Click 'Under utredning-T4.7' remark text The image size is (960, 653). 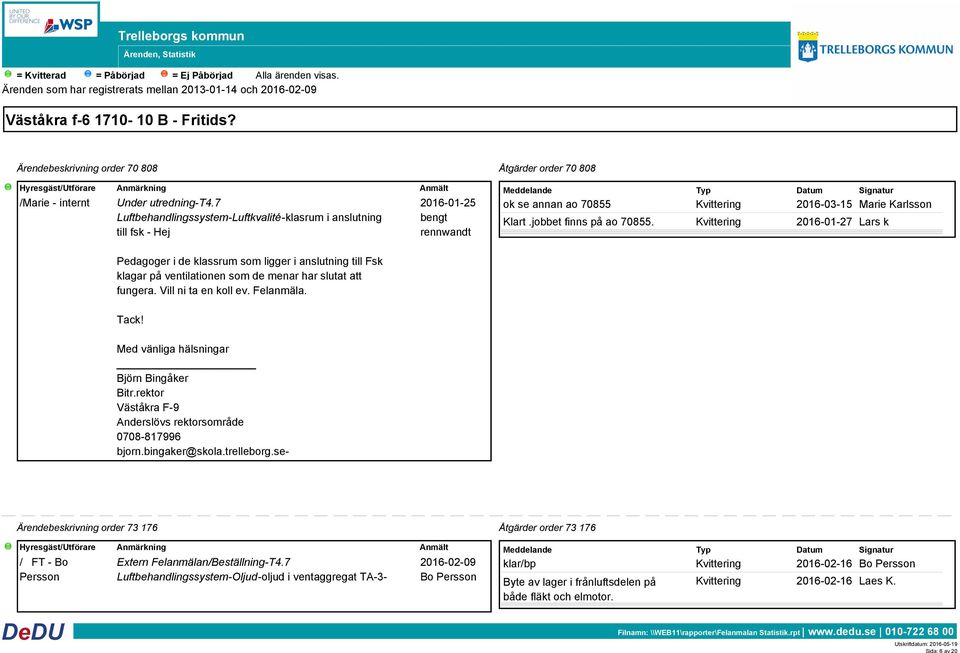click(x=168, y=203)
